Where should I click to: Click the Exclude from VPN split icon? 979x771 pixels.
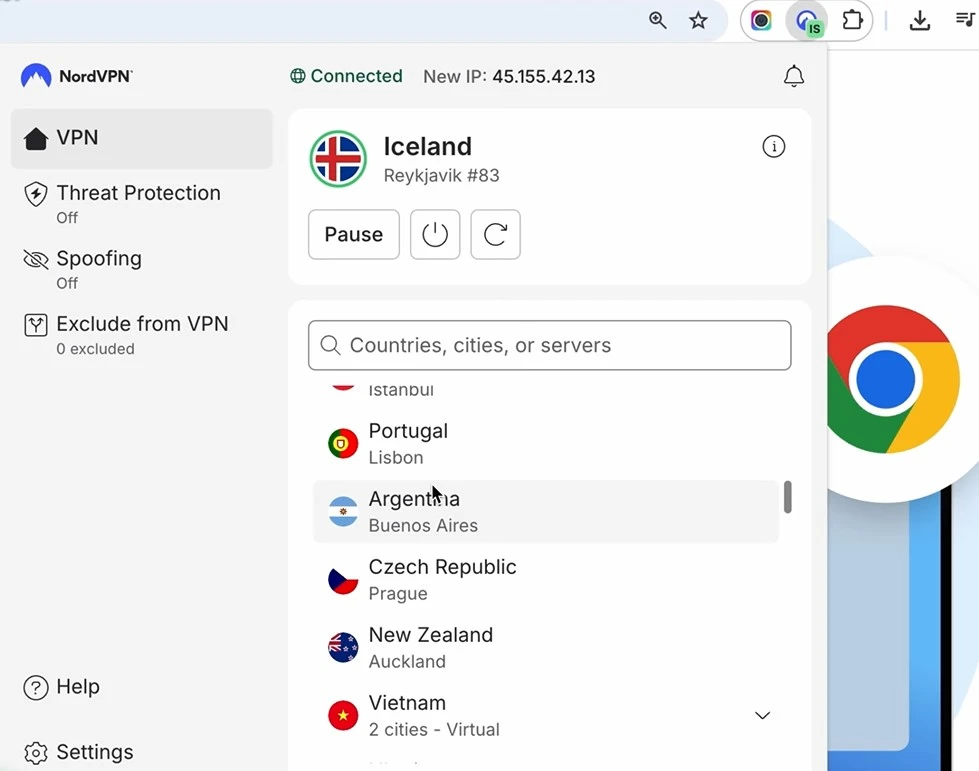coord(36,325)
